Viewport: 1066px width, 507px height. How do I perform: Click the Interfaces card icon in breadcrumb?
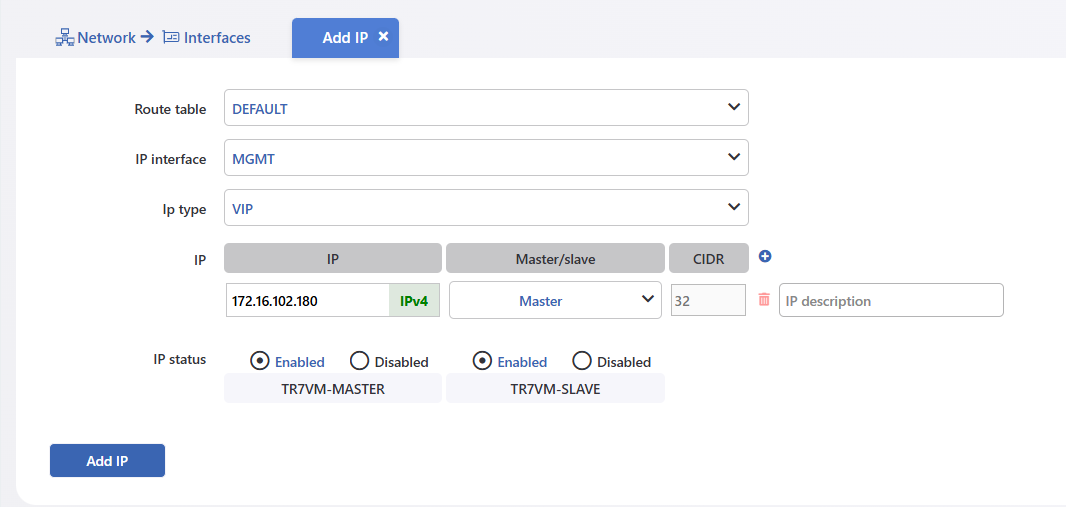point(171,37)
